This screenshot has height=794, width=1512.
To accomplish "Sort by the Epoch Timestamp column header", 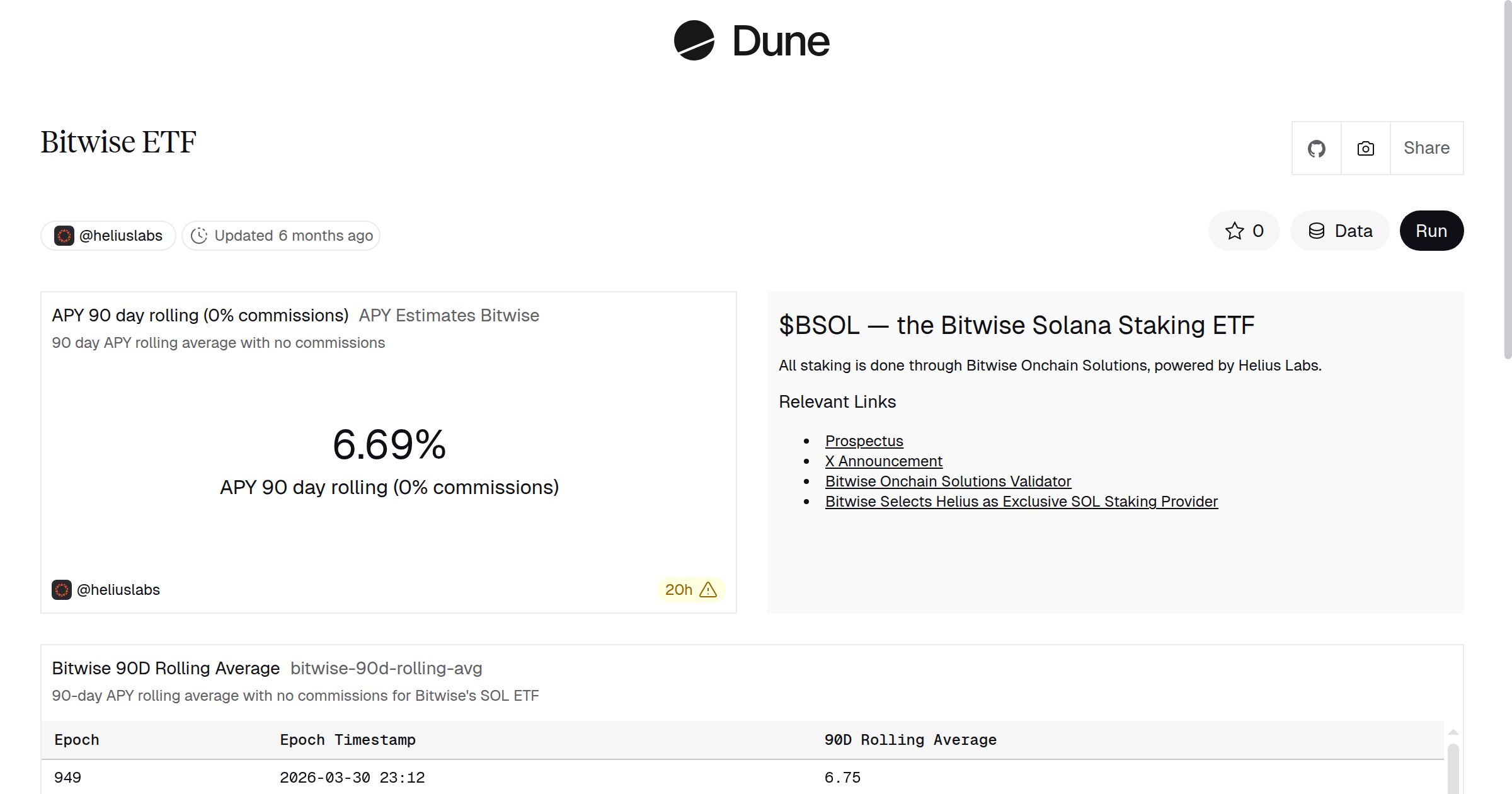I will tap(347, 740).
